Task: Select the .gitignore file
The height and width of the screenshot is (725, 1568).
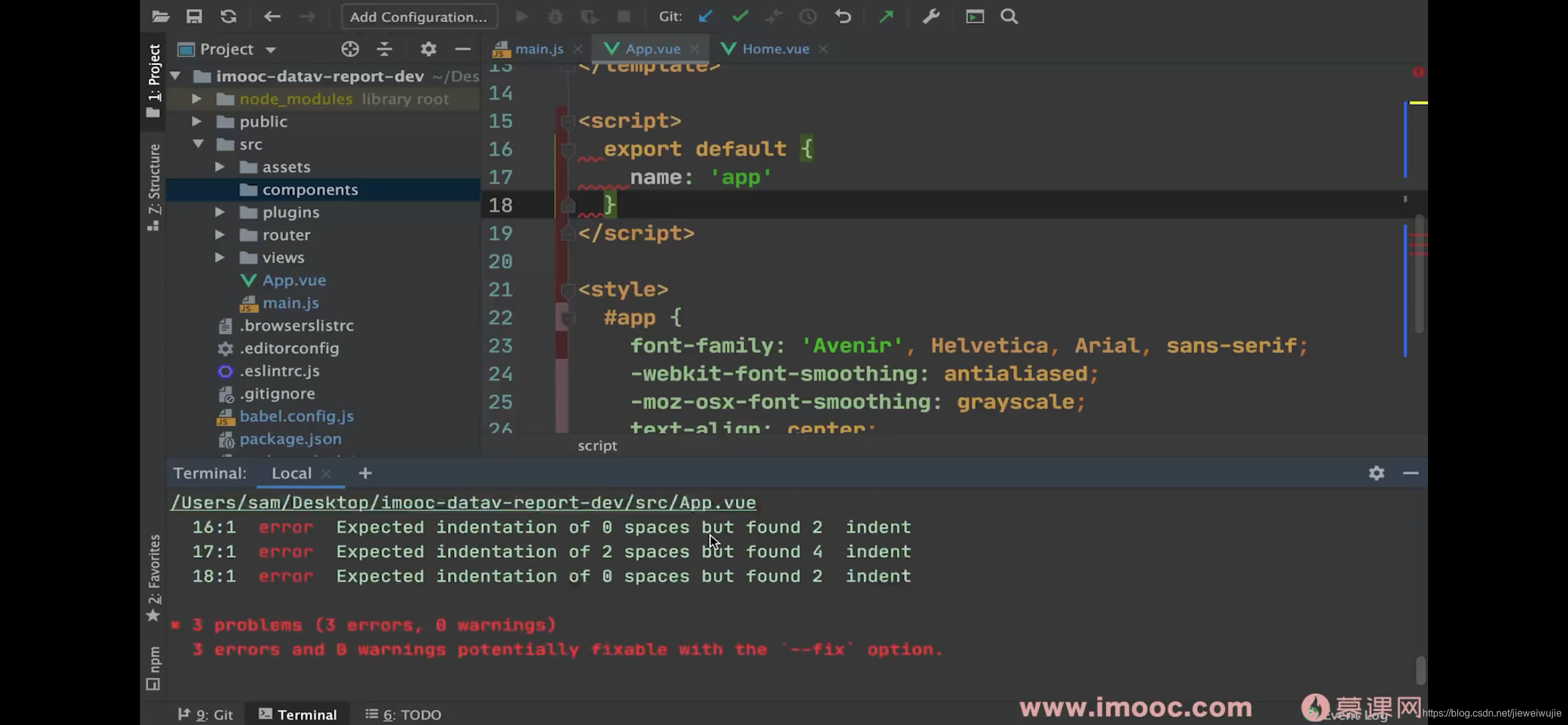Action: 277,393
